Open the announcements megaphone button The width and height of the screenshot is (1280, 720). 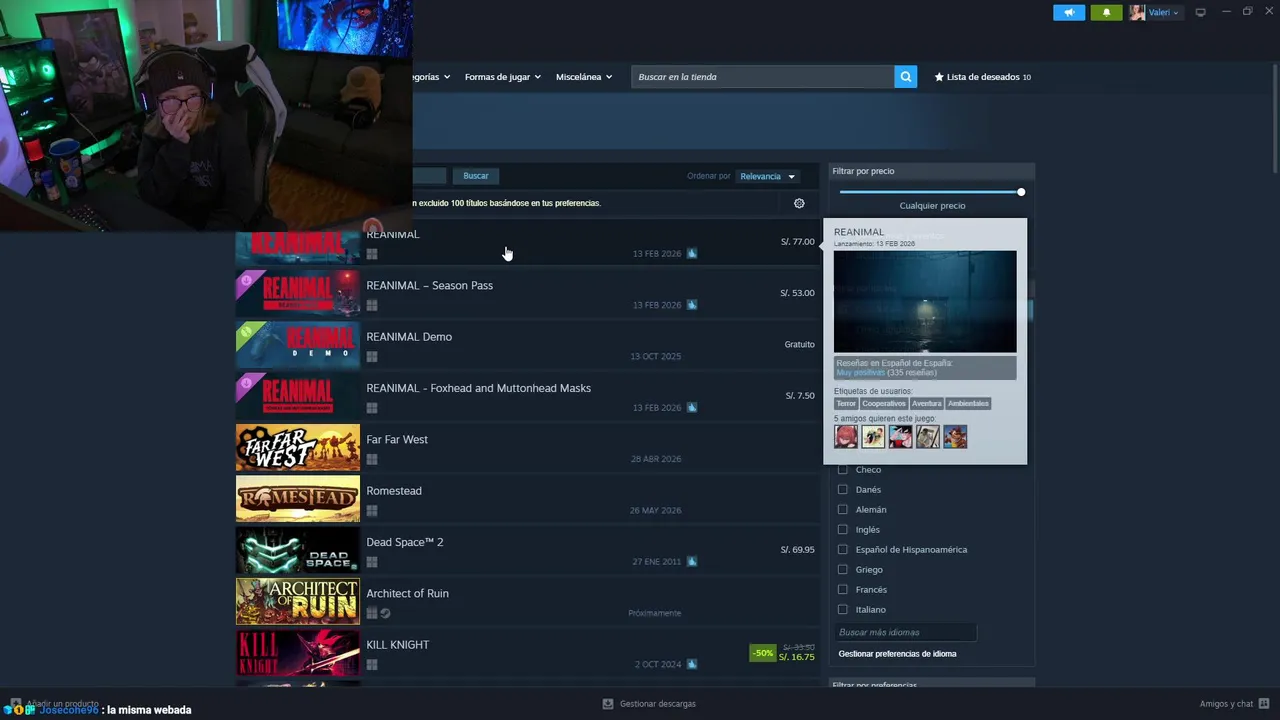pos(1068,12)
